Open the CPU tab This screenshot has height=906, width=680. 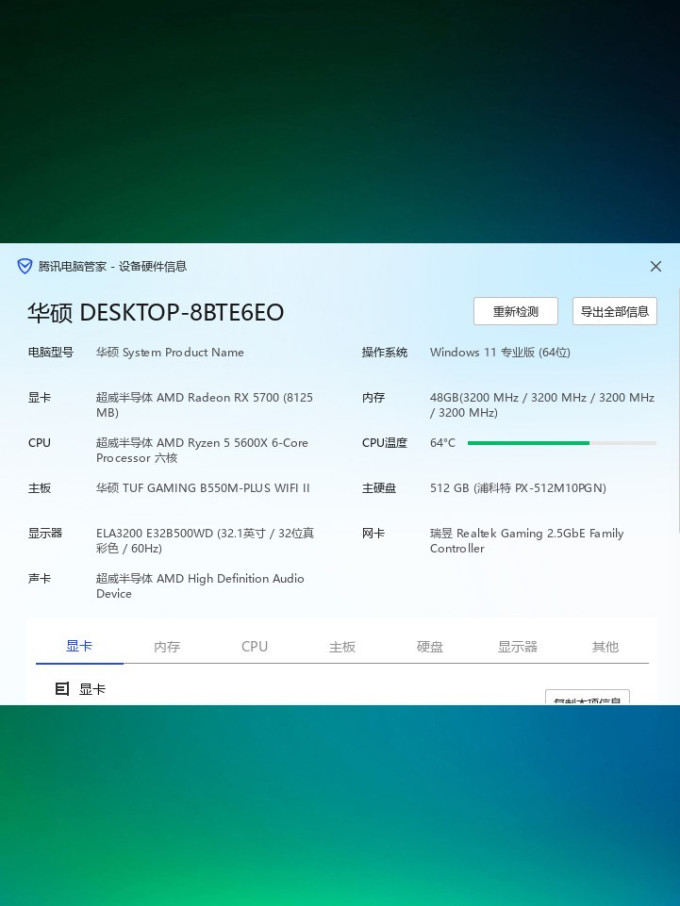(254, 647)
